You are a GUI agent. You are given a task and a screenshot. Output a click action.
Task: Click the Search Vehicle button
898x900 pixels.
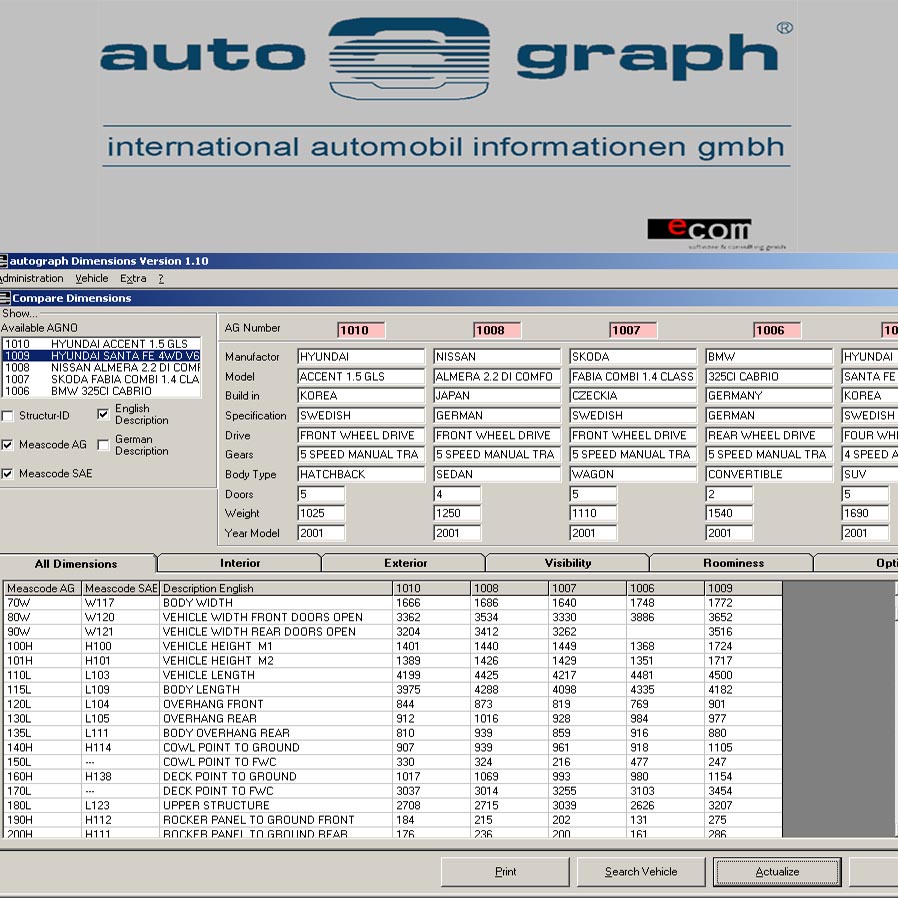click(x=641, y=872)
